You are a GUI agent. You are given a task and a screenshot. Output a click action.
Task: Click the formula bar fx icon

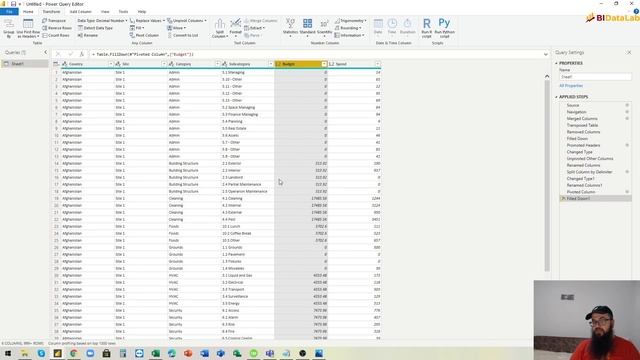tap(82, 54)
